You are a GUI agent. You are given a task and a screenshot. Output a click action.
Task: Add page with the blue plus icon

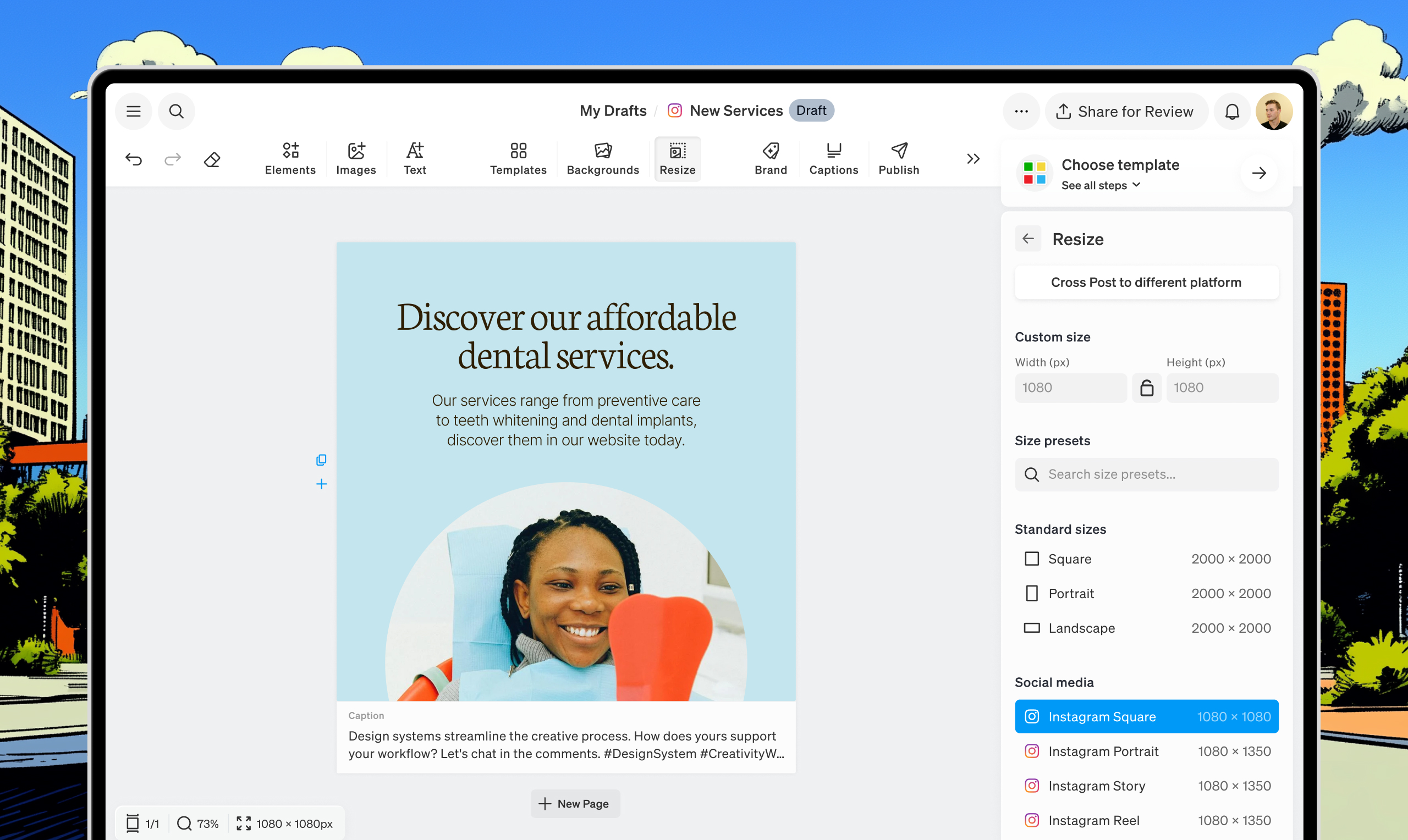(x=321, y=484)
